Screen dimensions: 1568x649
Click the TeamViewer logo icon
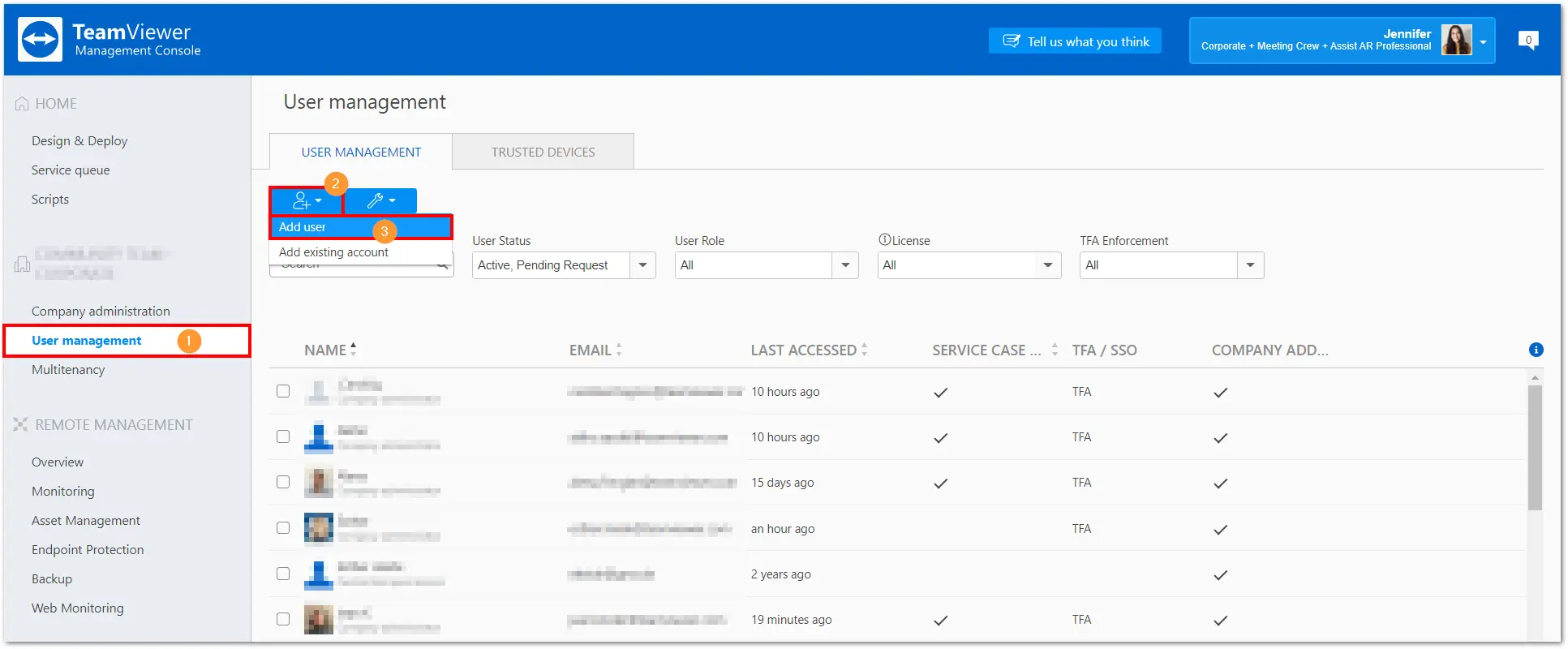tap(40, 40)
